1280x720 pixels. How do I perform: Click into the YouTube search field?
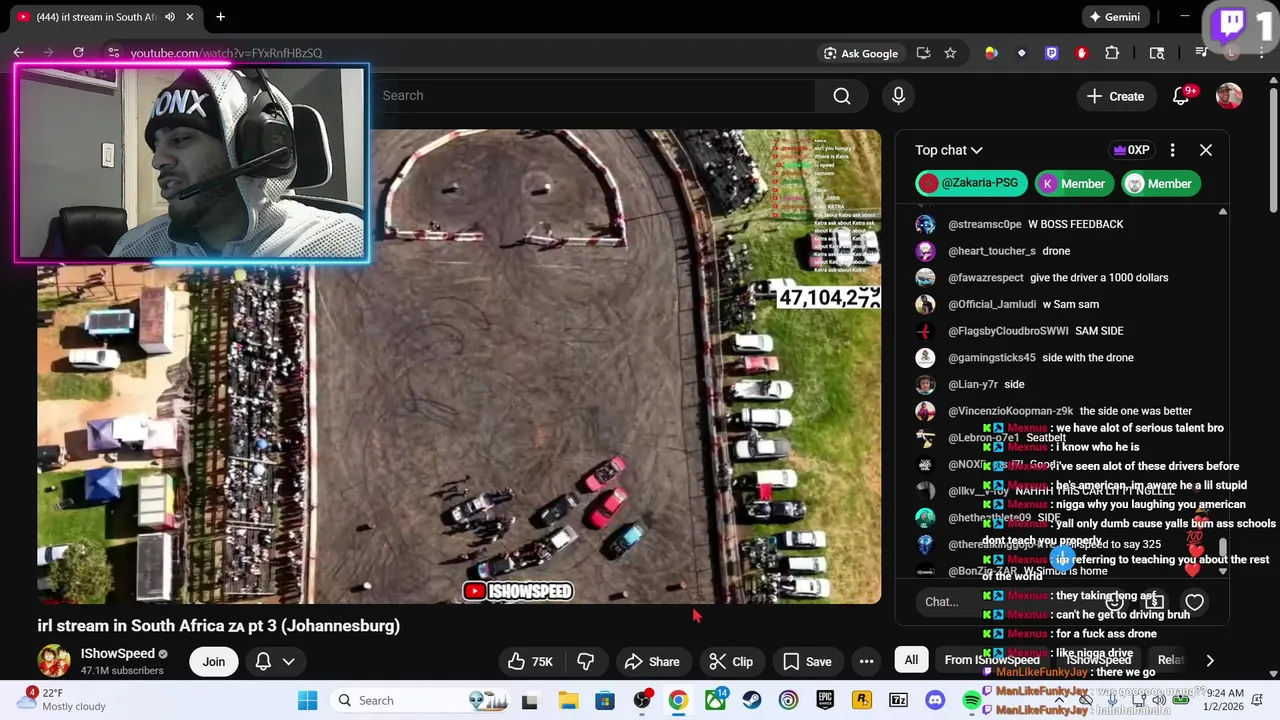click(x=595, y=96)
